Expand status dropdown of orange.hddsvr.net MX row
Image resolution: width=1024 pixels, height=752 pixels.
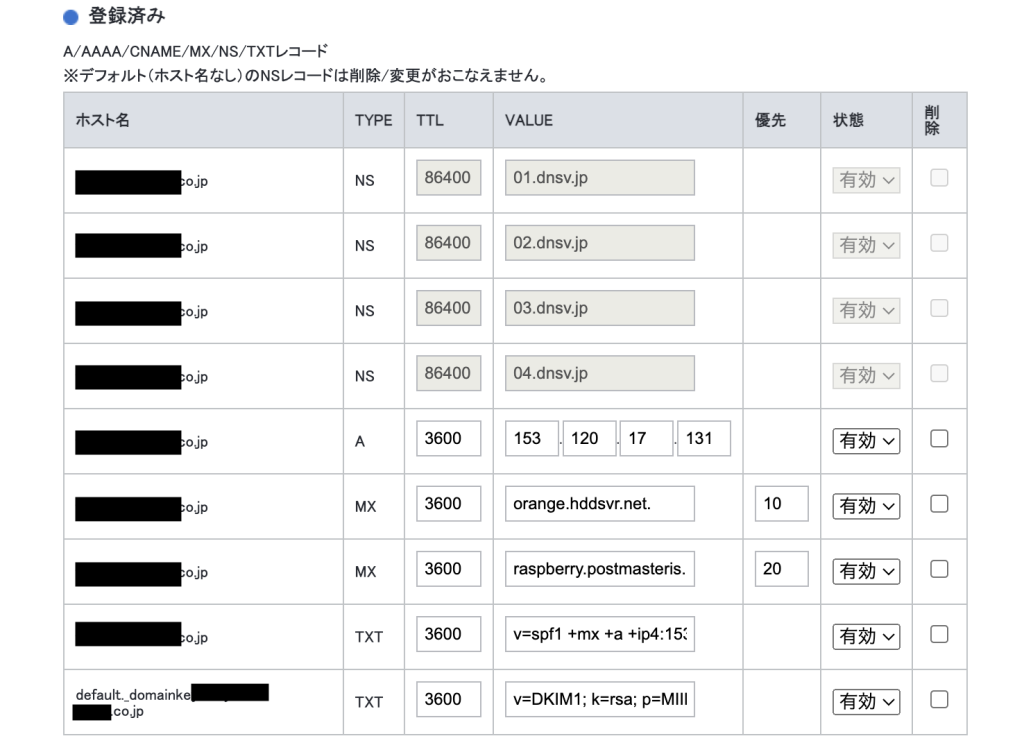(866, 506)
